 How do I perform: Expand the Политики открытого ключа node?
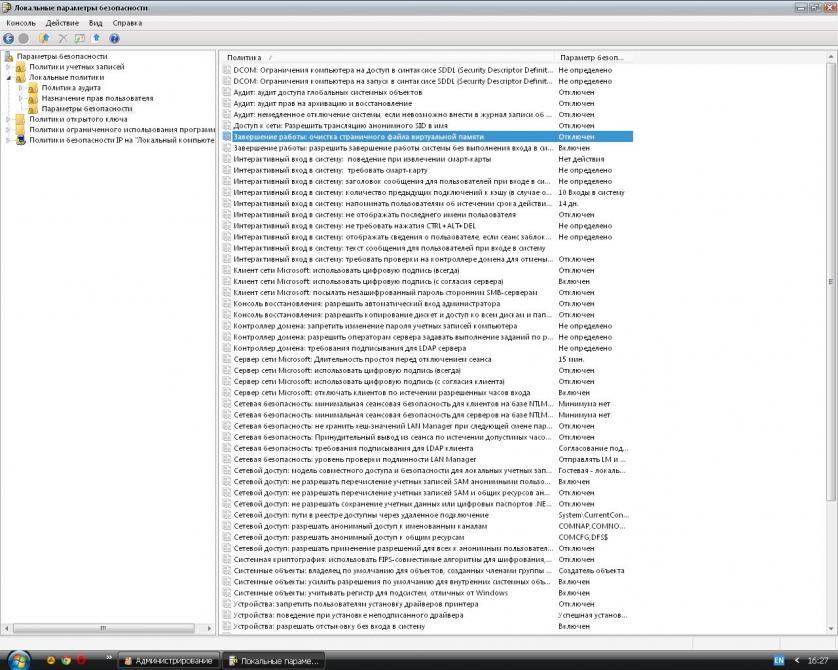point(7,119)
